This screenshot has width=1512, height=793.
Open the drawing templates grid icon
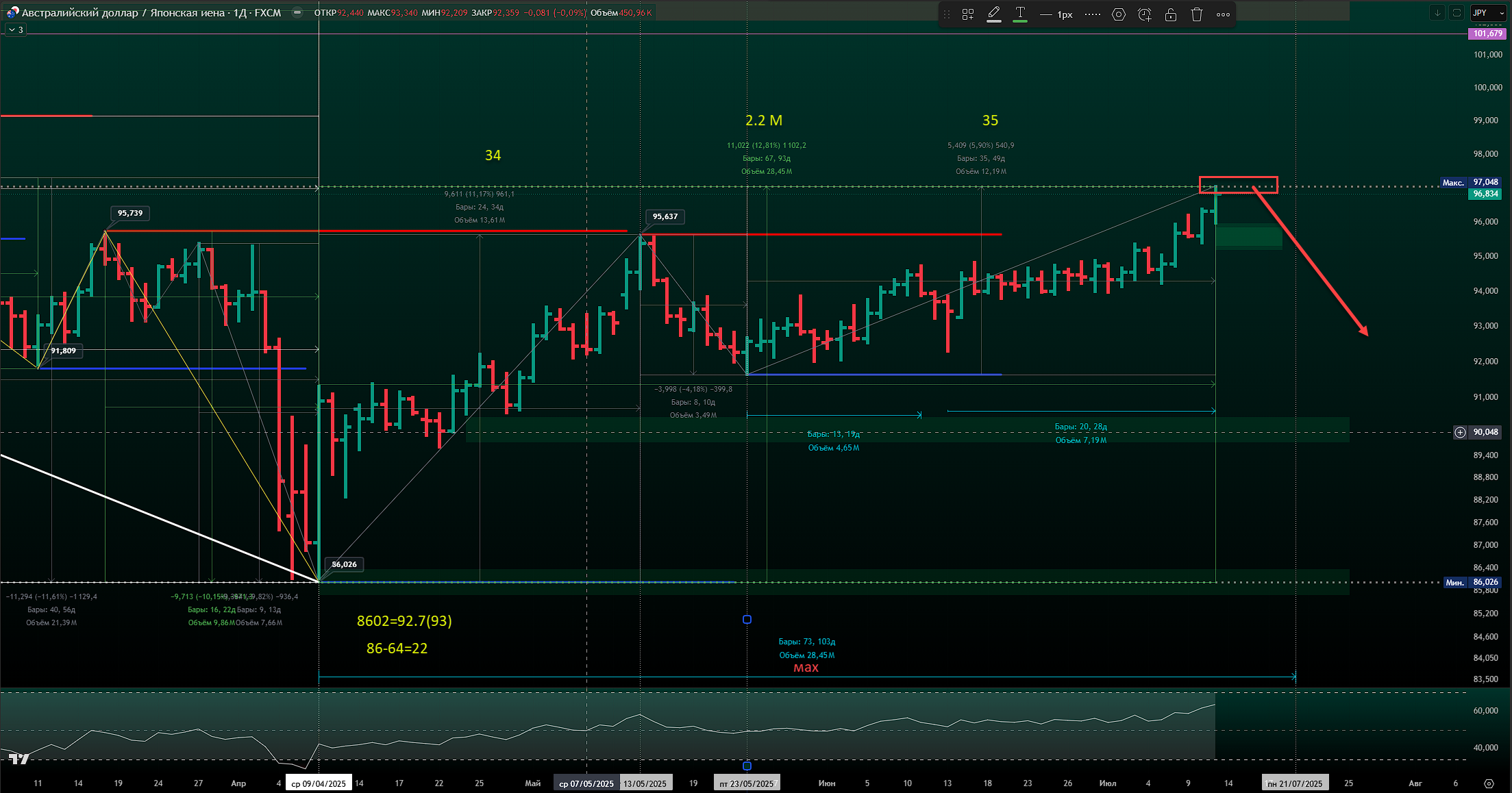[968, 14]
